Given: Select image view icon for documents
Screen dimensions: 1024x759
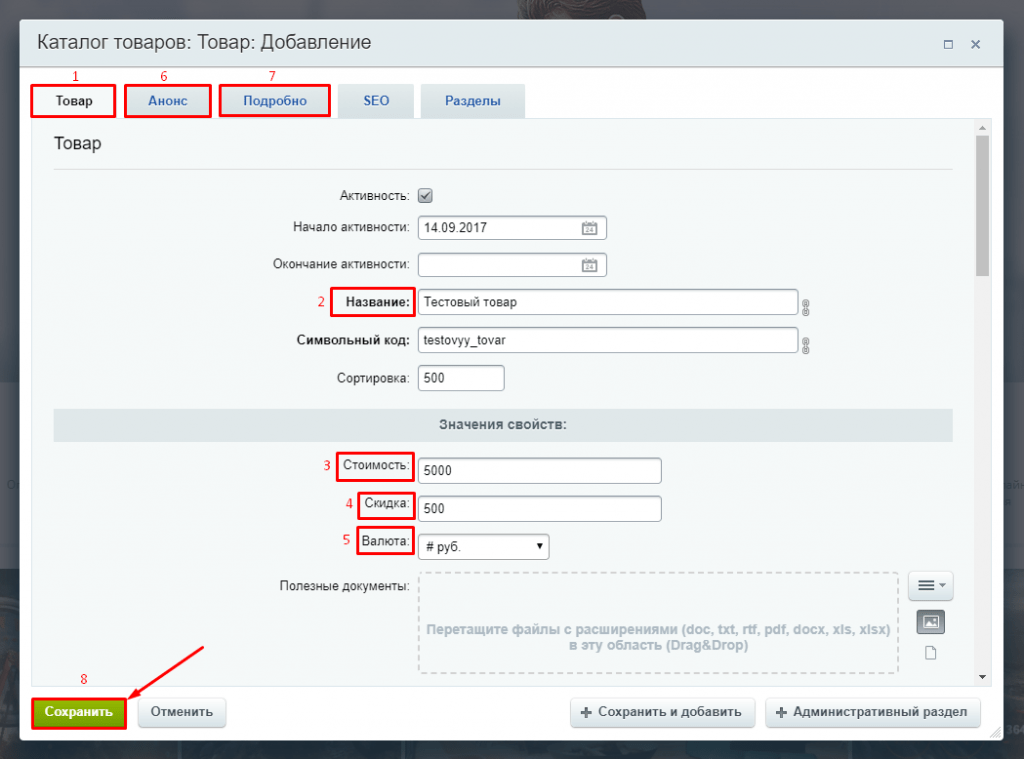Looking at the screenshot, I should 930,622.
